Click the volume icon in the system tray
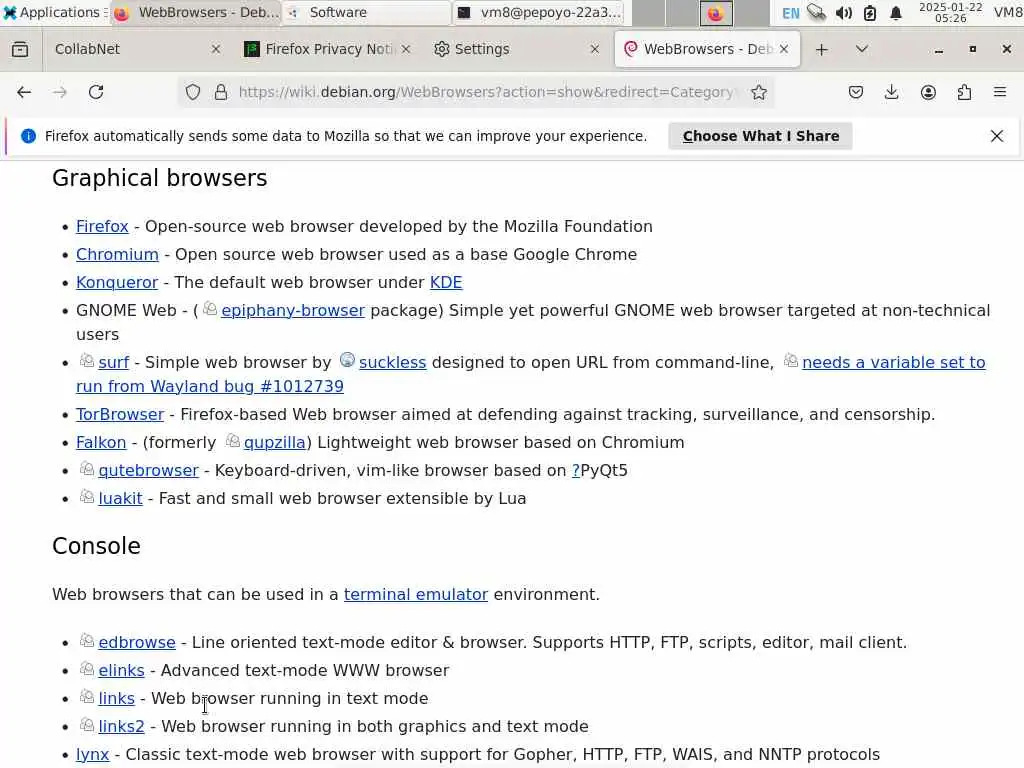 coord(844,13)
